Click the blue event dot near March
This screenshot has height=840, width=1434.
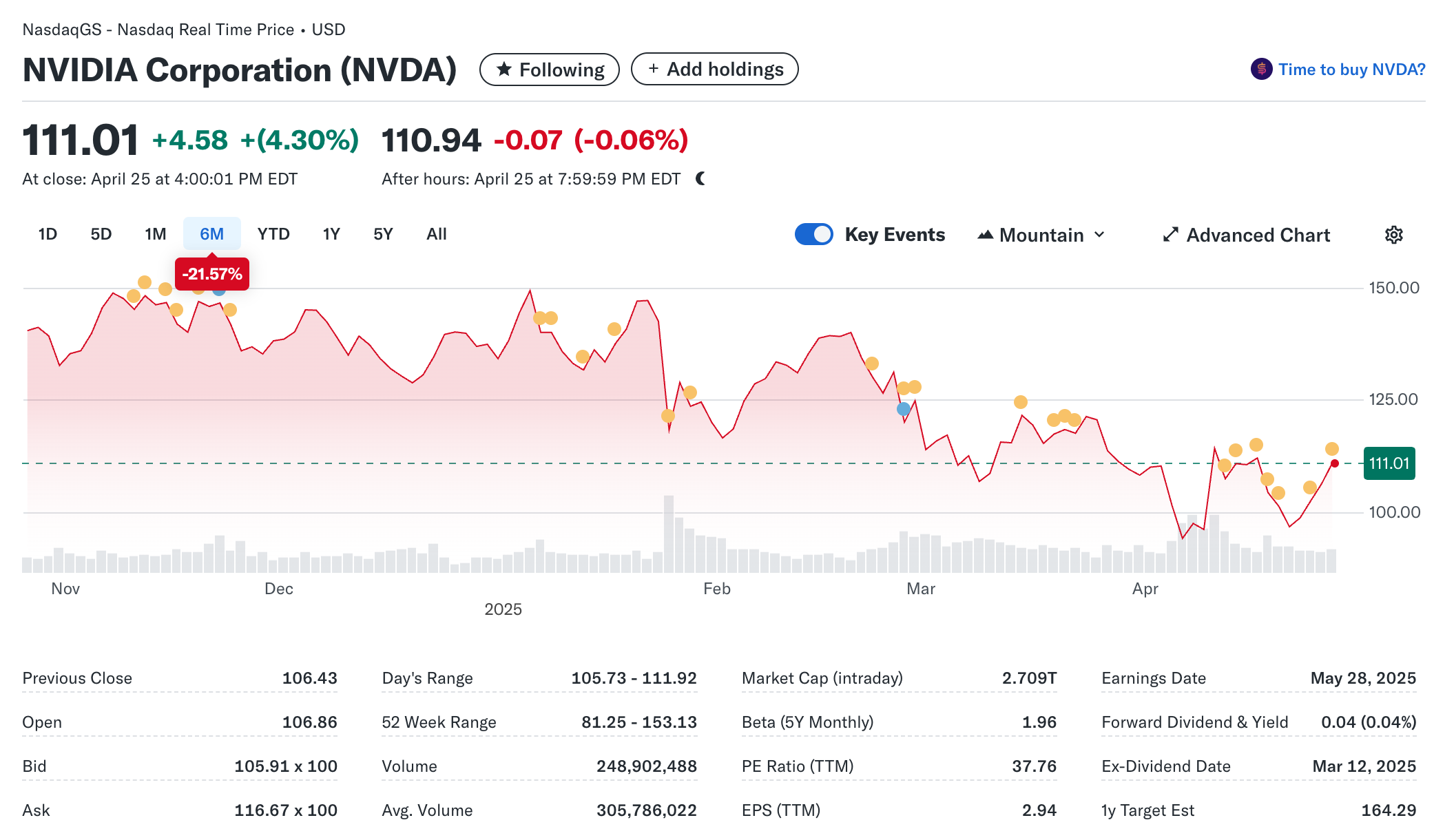[x=903, y=409]
